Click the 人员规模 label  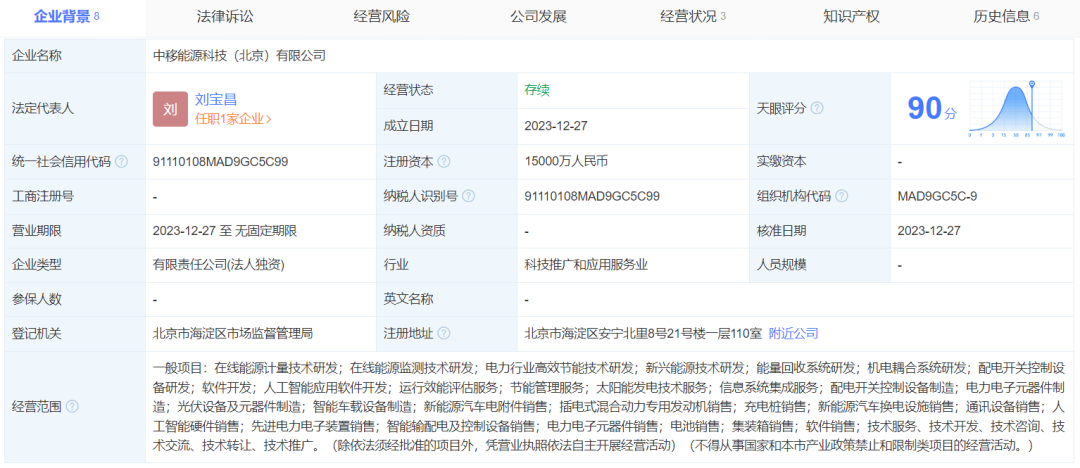tap(782, 265)
